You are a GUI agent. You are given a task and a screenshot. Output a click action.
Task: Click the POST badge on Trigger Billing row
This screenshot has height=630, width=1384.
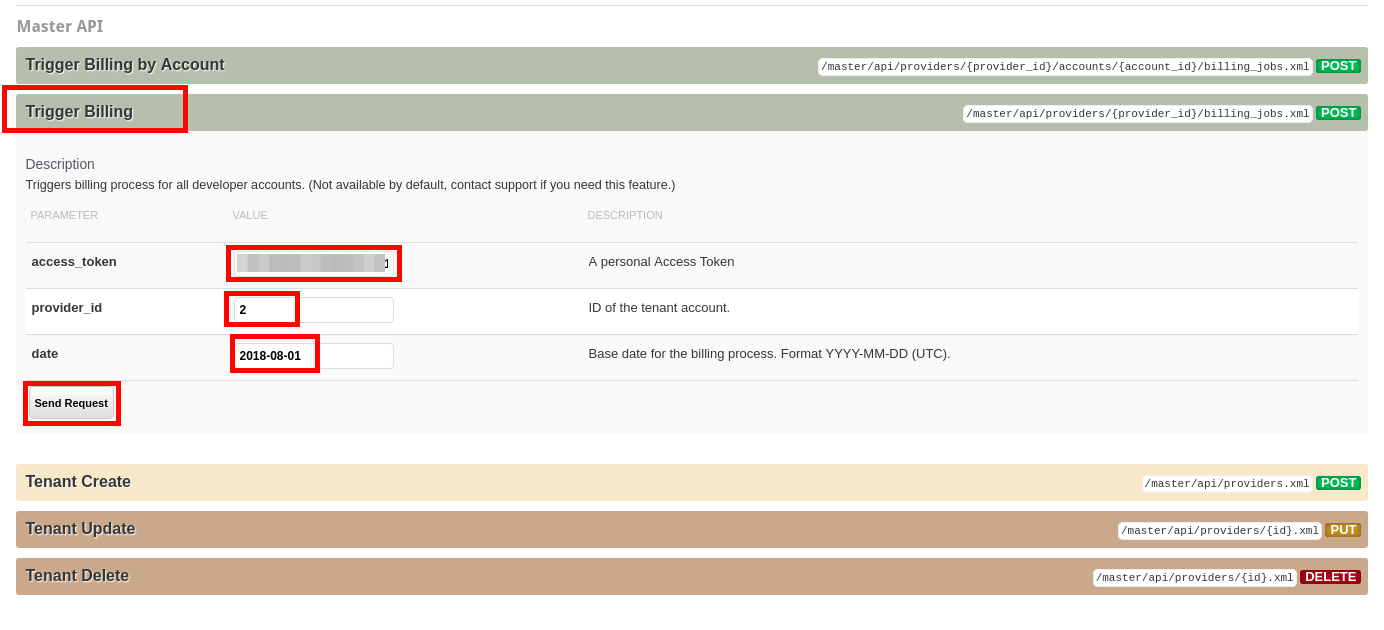pos(1338,113)
